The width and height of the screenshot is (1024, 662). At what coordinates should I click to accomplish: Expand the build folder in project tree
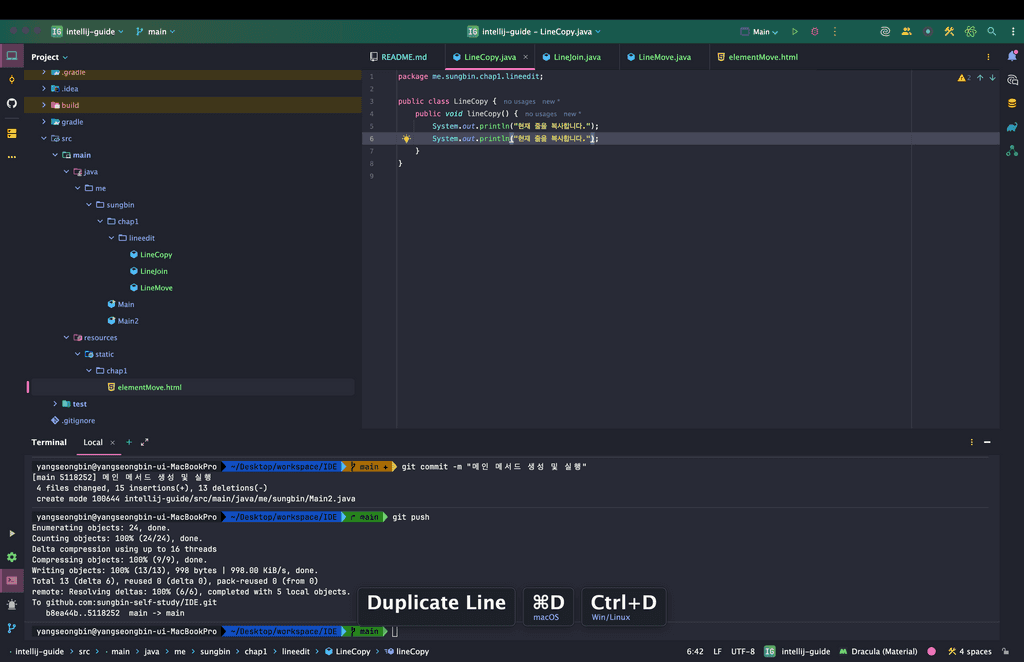(x=44, y=105)
